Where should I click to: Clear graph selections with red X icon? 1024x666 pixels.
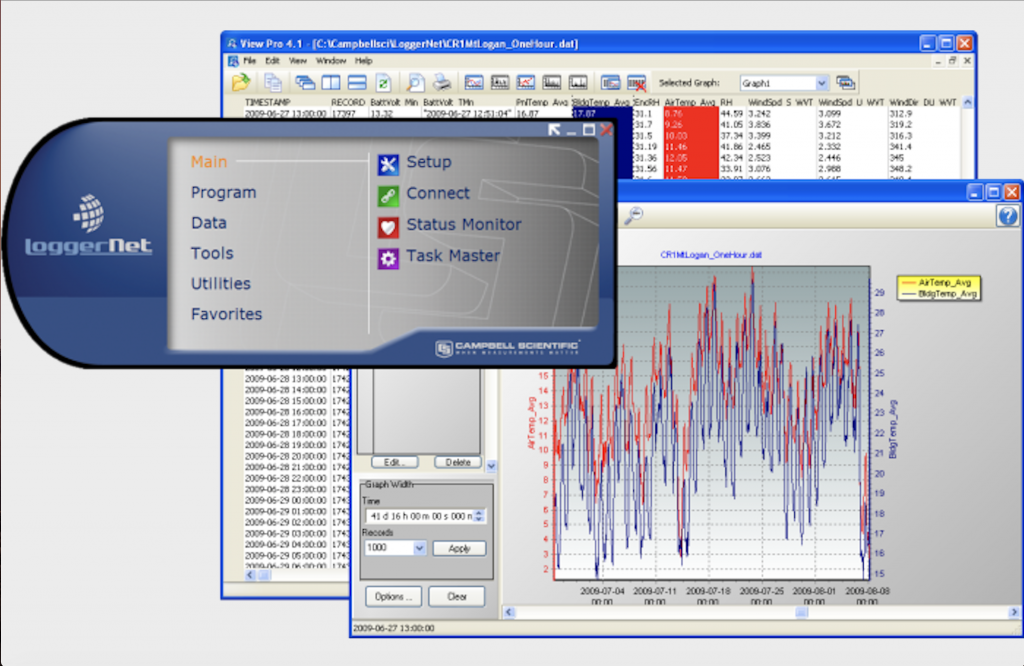637,83
